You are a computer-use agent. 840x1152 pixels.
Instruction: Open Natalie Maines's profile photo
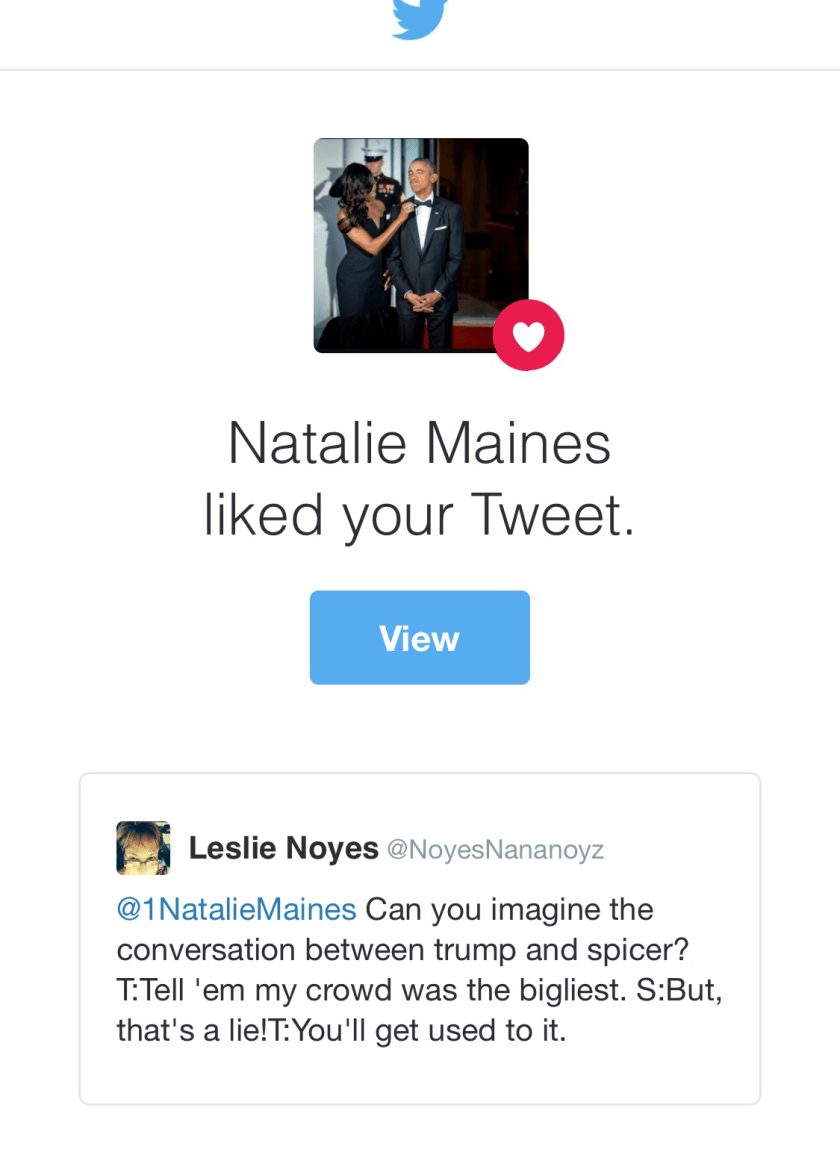[x=420, y=245]
